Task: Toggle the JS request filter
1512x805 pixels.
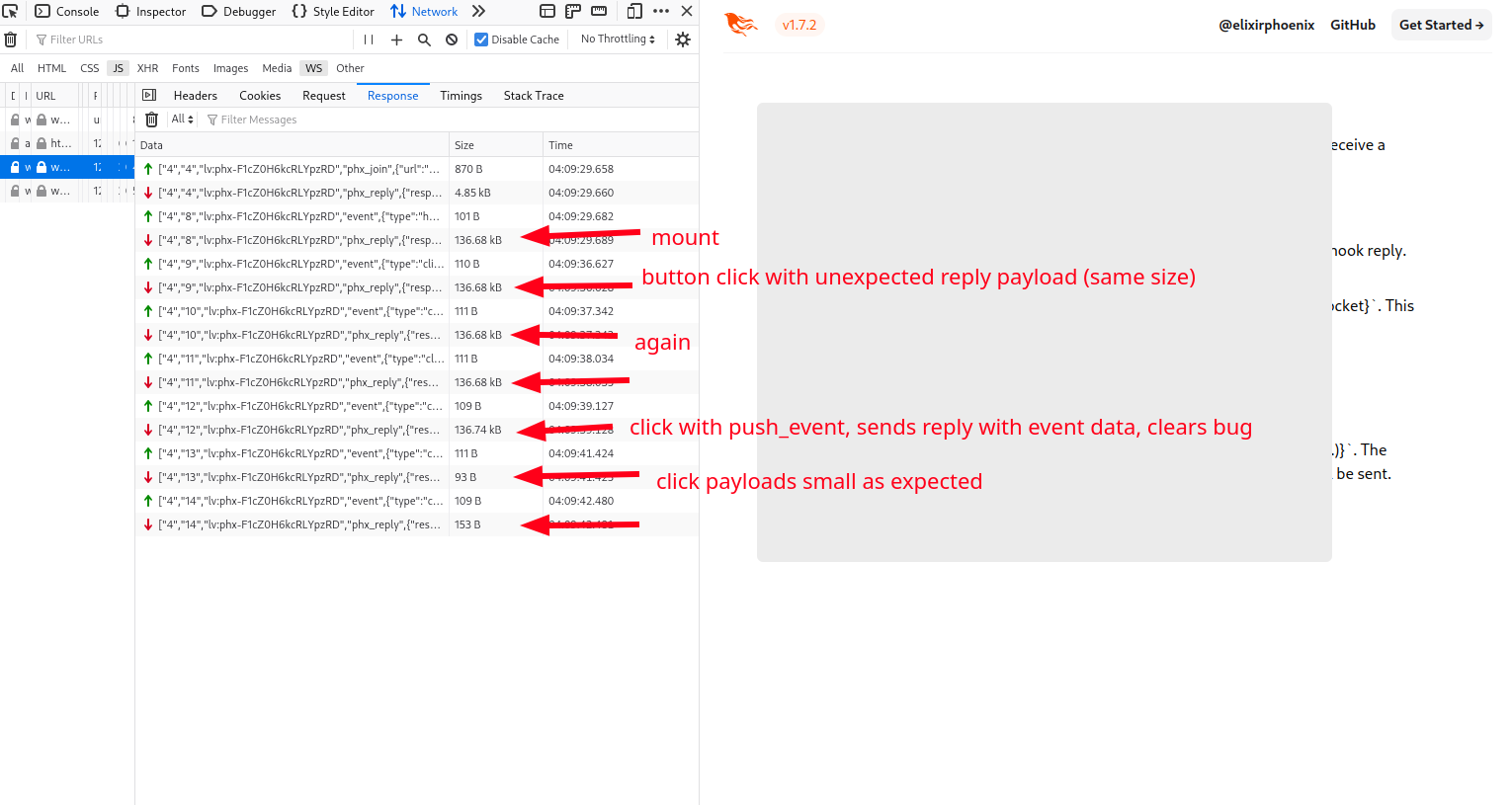Action: click(x=118, y=68)
